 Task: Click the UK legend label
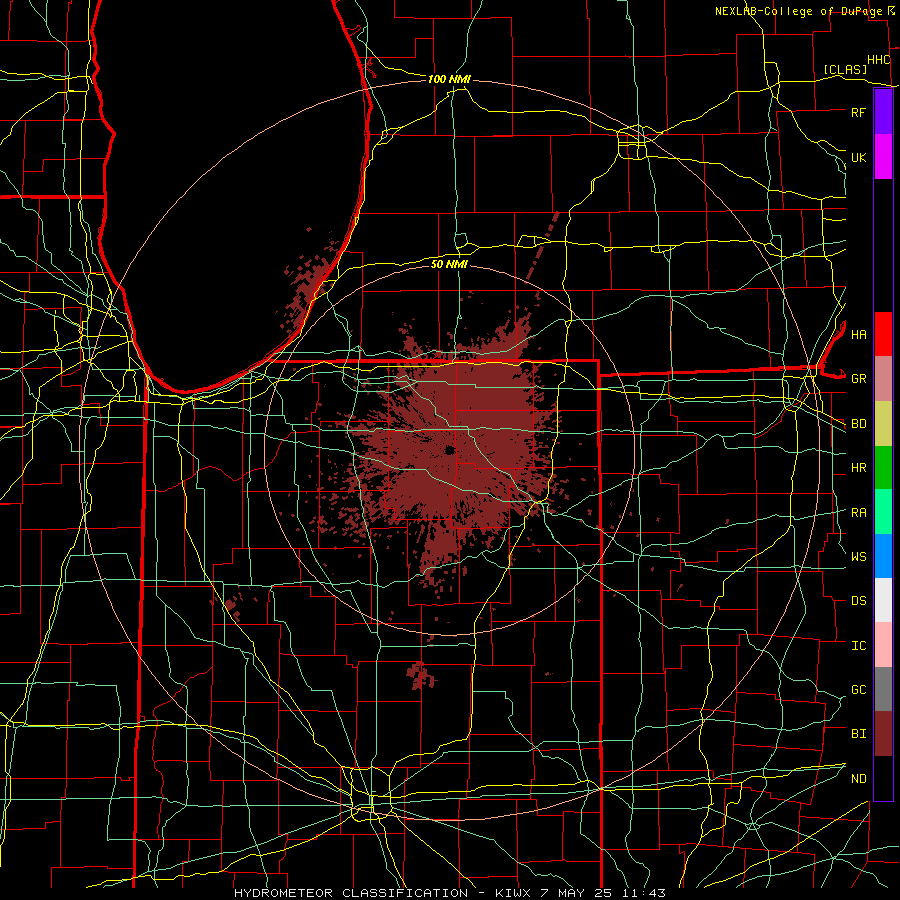click(x=858, y=157)
